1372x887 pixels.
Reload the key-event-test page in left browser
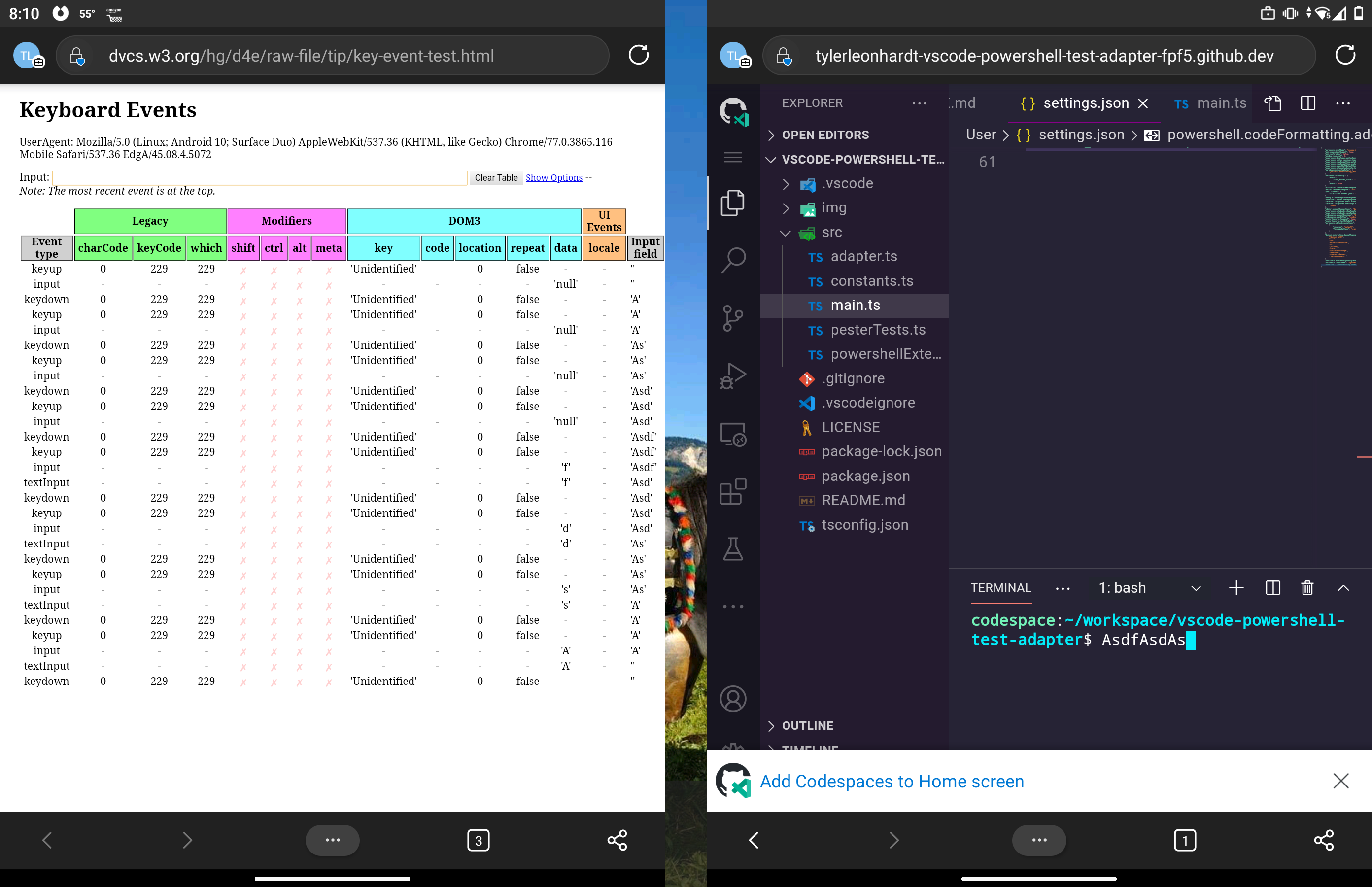point(638,55)
